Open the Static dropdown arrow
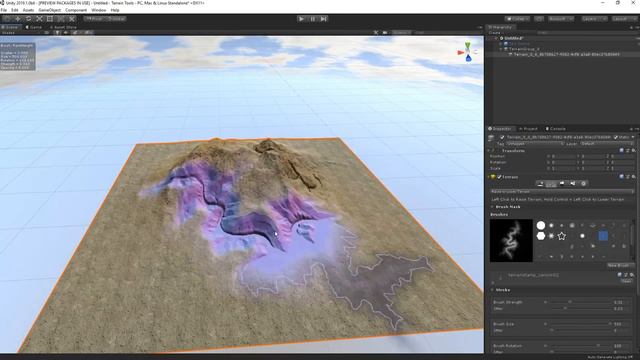Viewport: 640px width, 360px height. pyautogui.click(x=633, y=138)
